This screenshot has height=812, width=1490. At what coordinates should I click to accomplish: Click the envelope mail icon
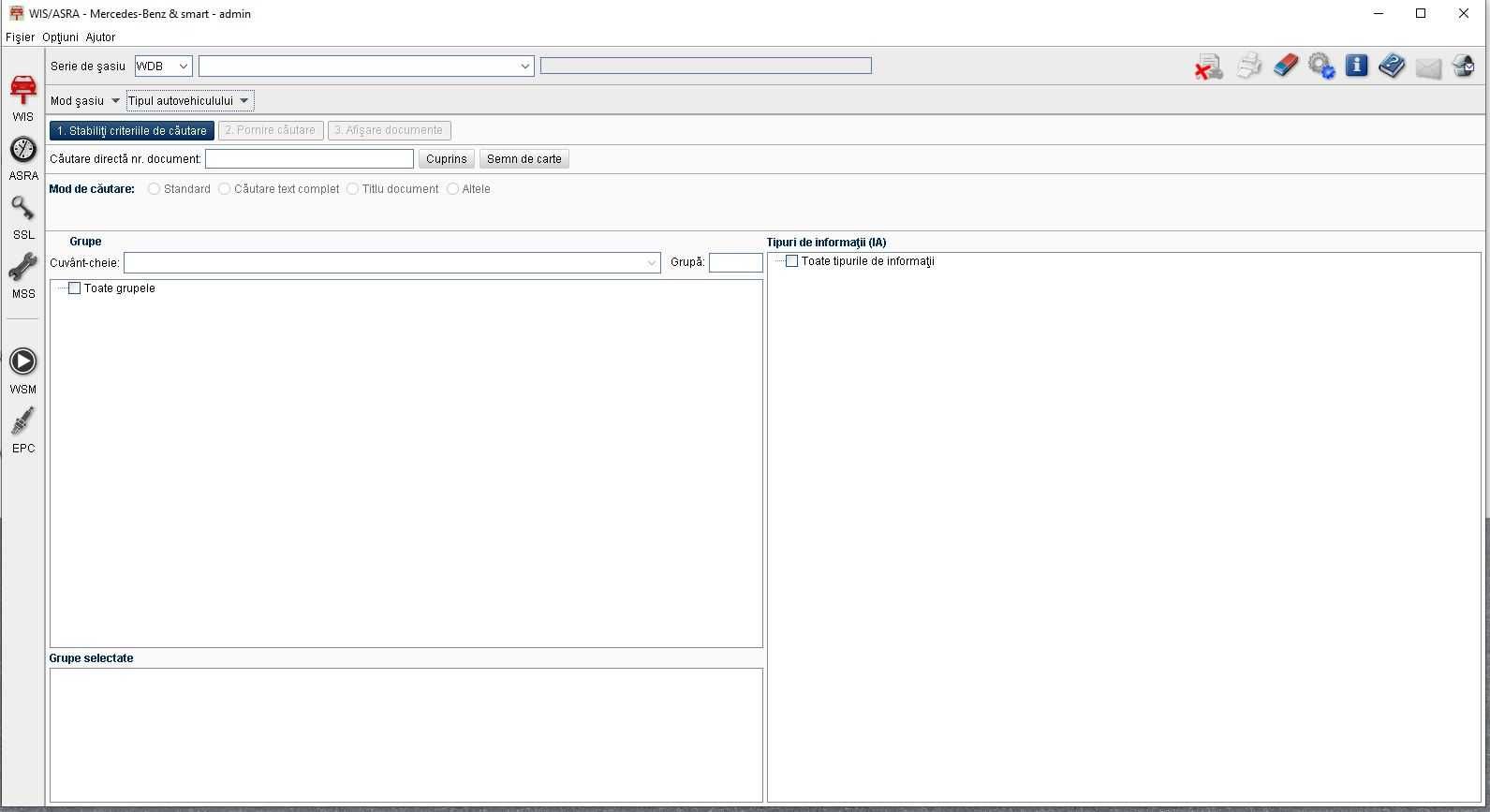1428,67
